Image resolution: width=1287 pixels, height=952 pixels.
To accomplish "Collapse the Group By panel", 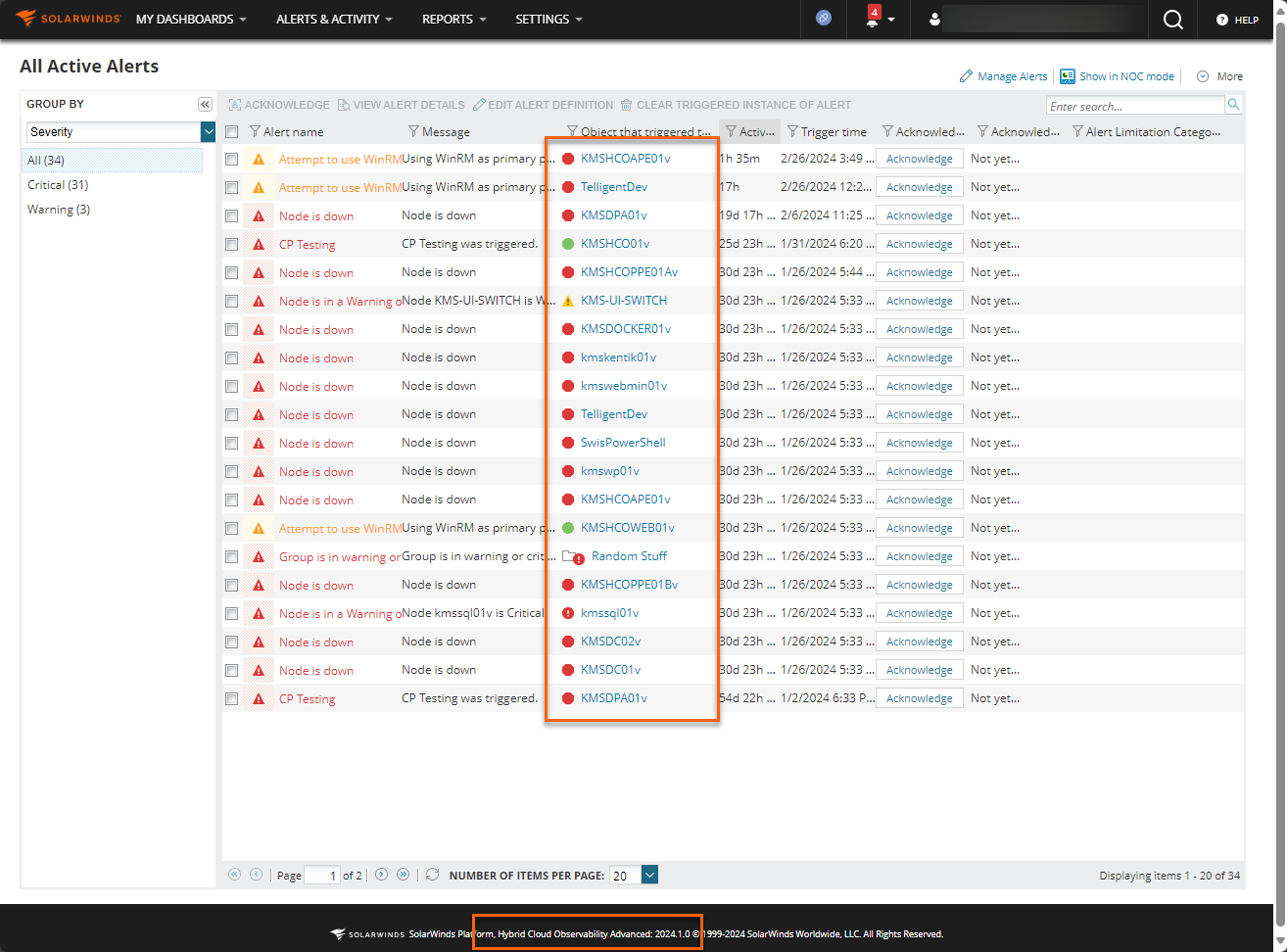I will 205,105.
